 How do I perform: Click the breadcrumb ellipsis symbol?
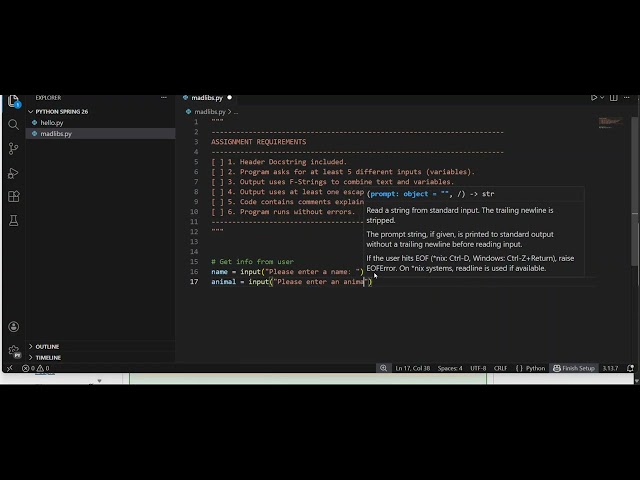[236, 112]
